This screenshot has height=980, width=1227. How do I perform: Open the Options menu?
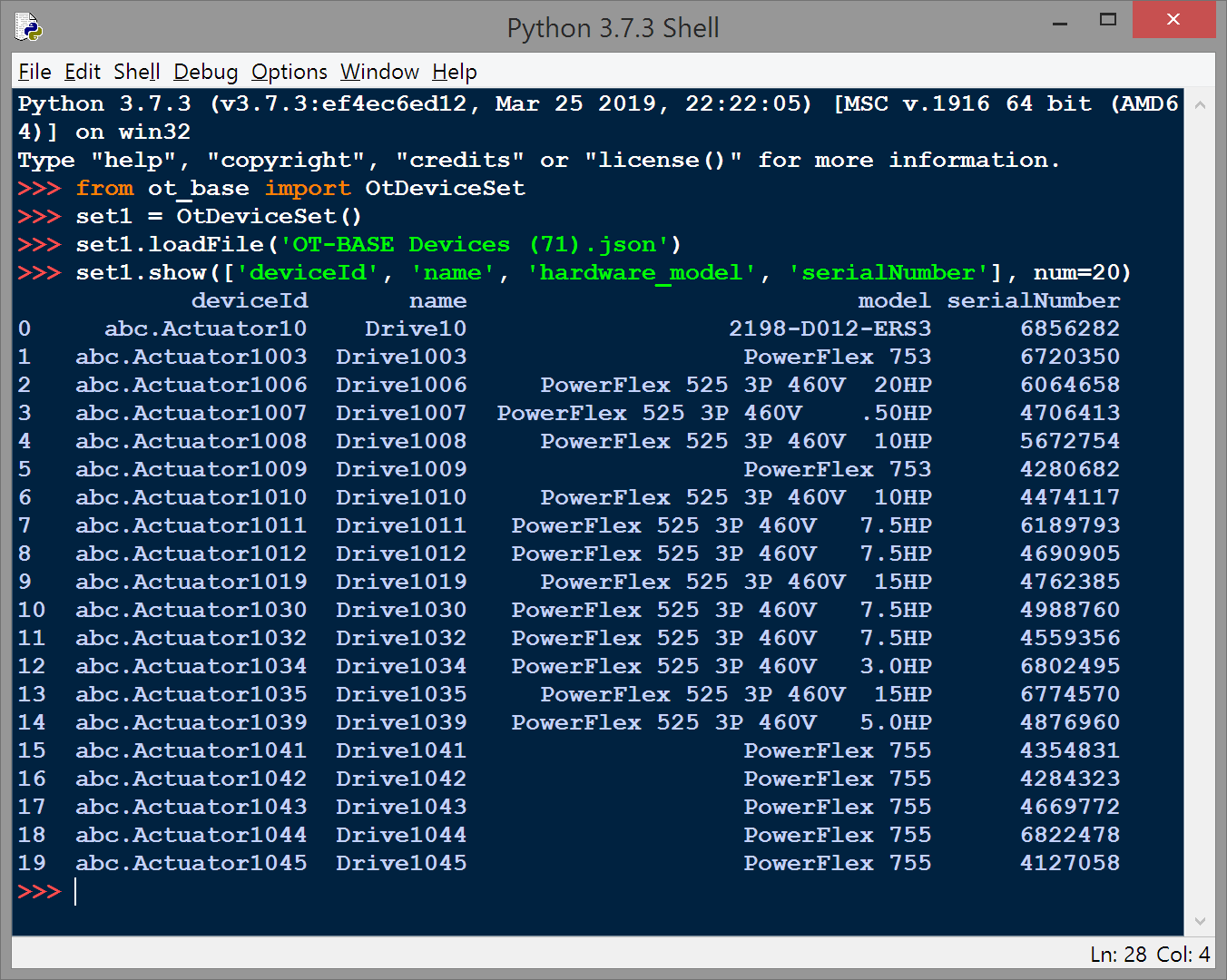coord(290,72)
